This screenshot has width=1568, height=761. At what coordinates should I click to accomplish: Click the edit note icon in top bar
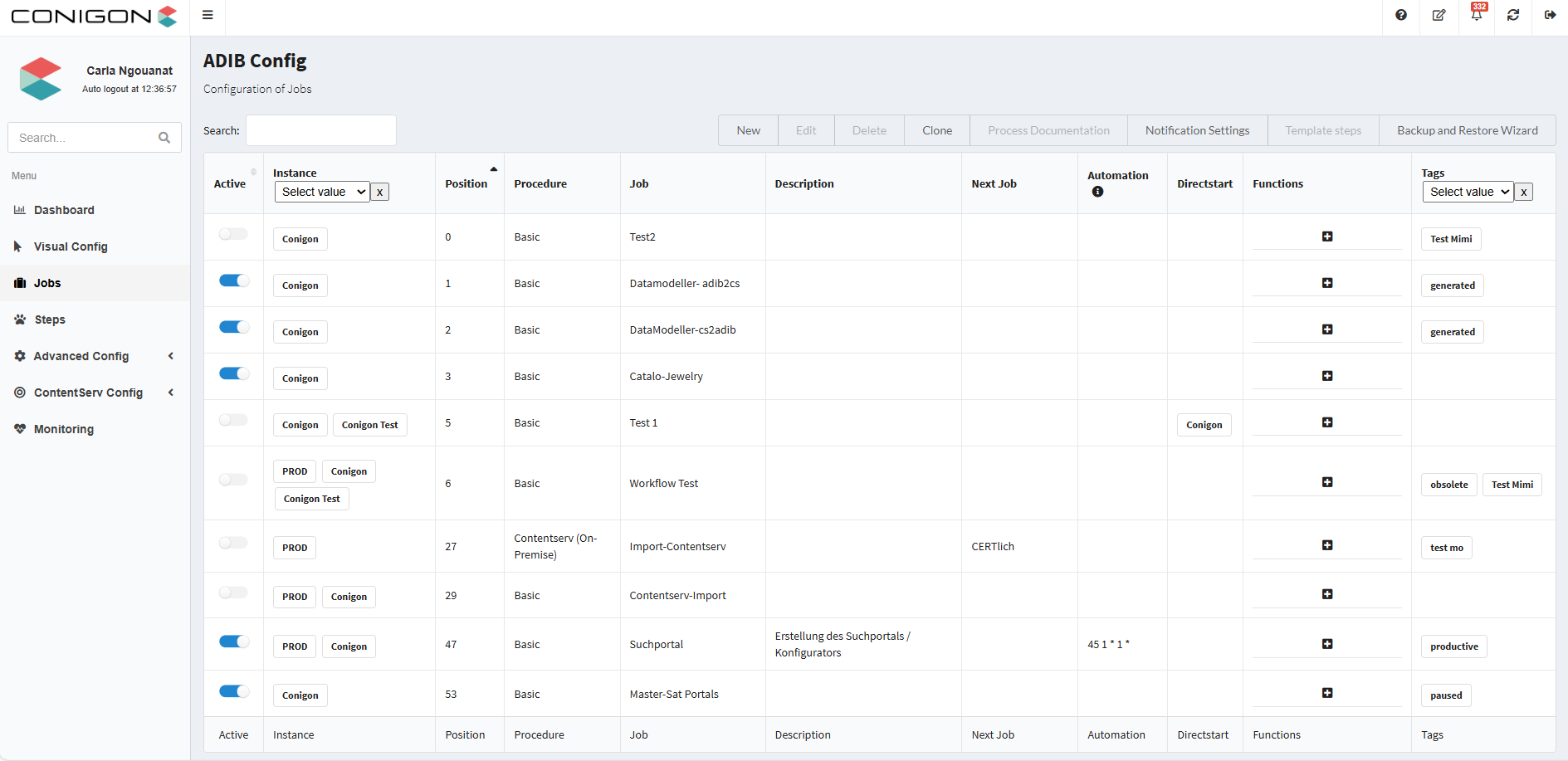[x=1439, y=15]
